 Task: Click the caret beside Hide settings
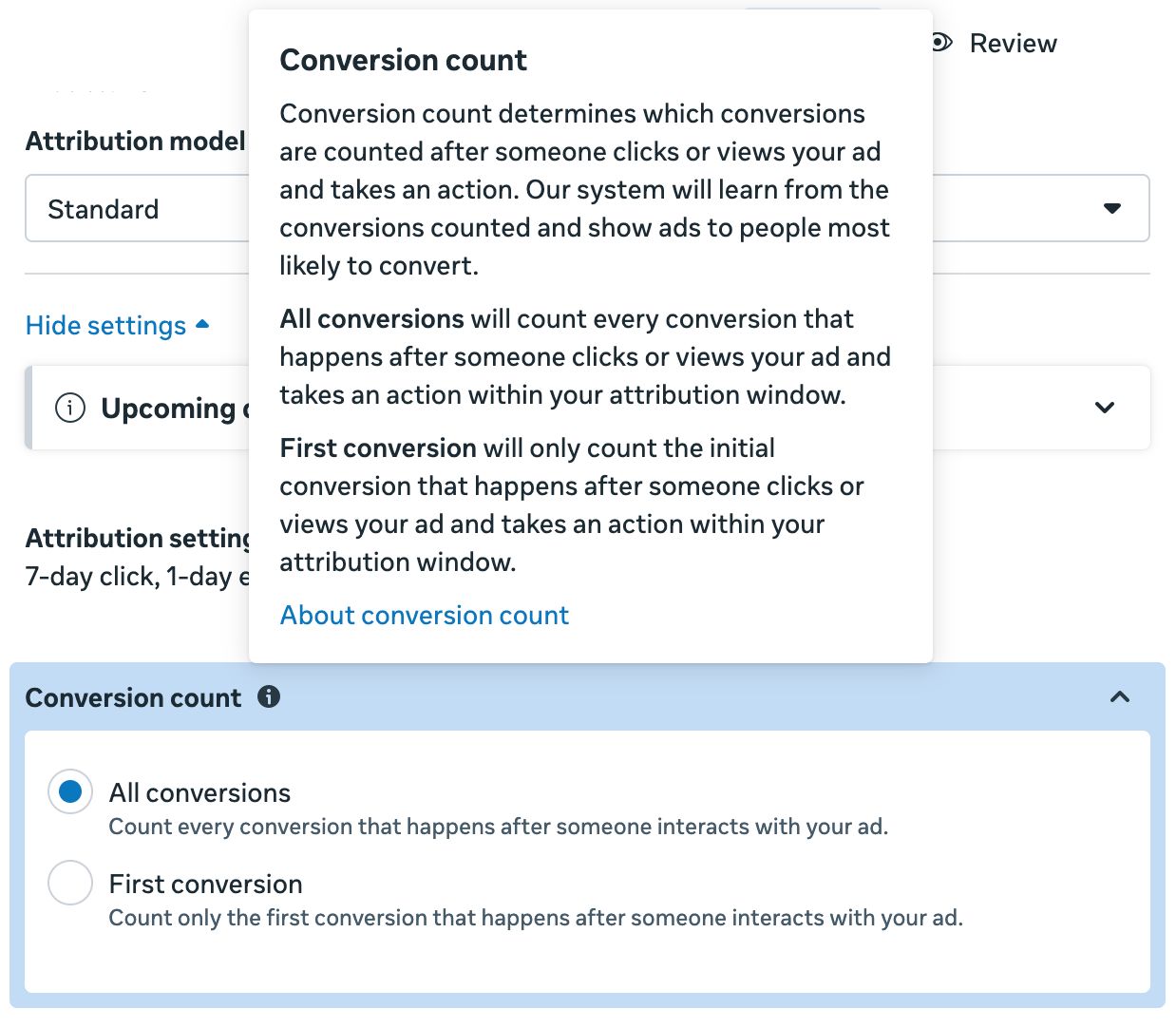pos(202,325)
